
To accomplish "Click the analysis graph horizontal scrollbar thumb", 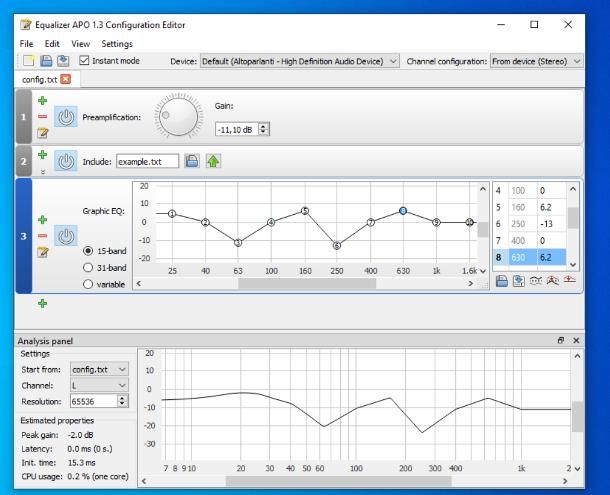I will (338, 481).
